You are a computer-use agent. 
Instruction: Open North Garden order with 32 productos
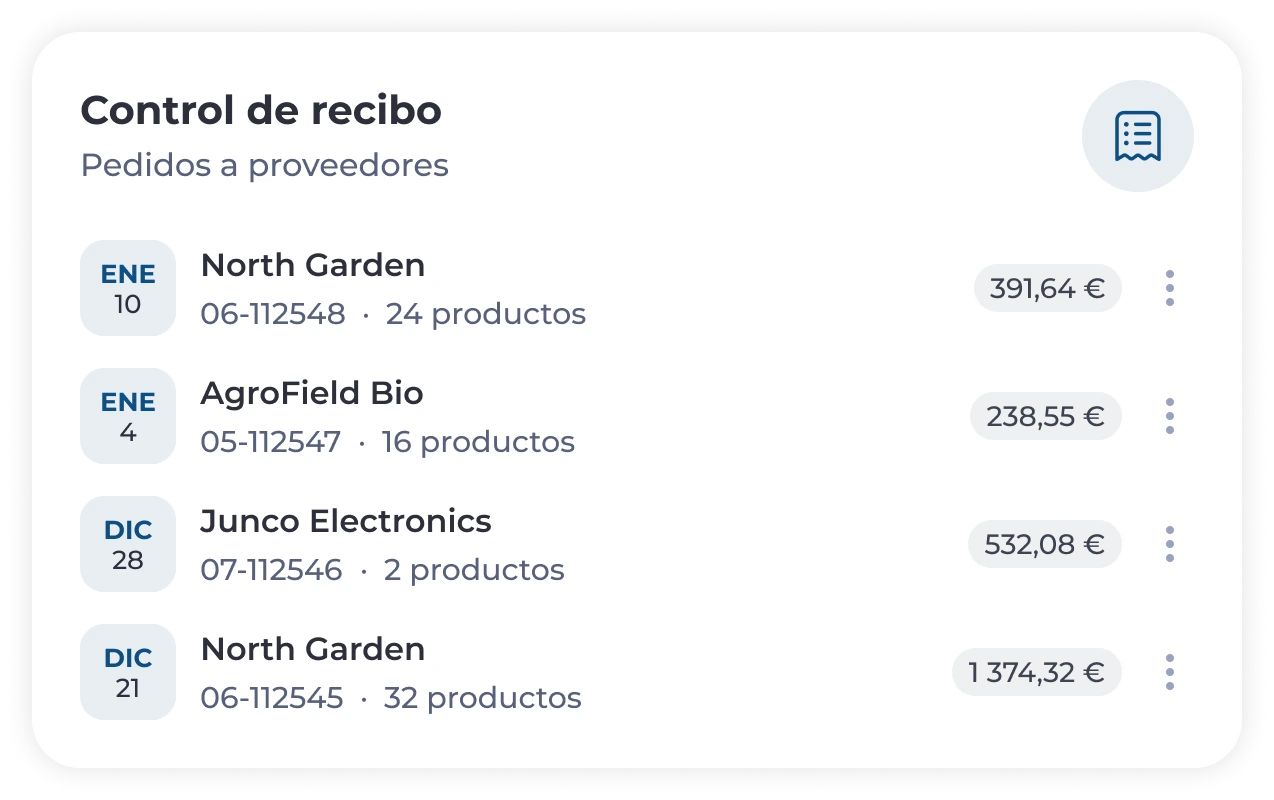click(x=312, y=649)
